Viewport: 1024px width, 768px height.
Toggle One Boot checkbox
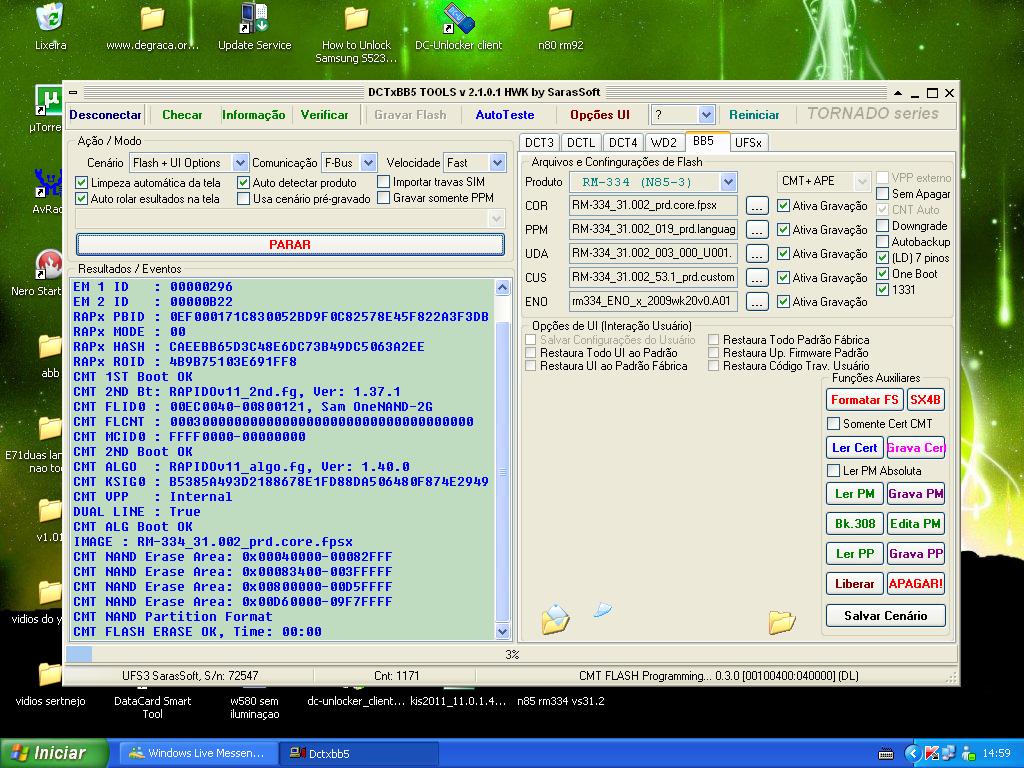[882, 274]
